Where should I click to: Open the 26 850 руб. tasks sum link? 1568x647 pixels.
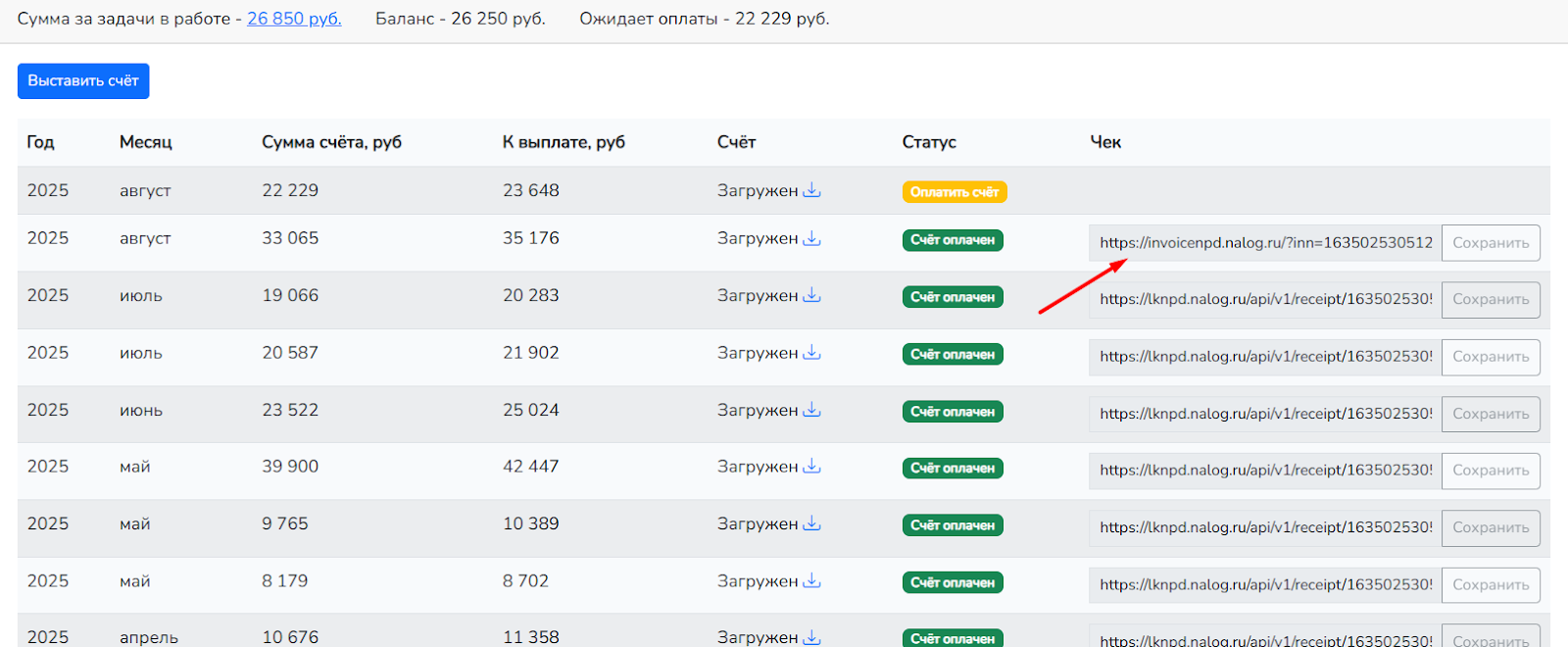(294, 19)
